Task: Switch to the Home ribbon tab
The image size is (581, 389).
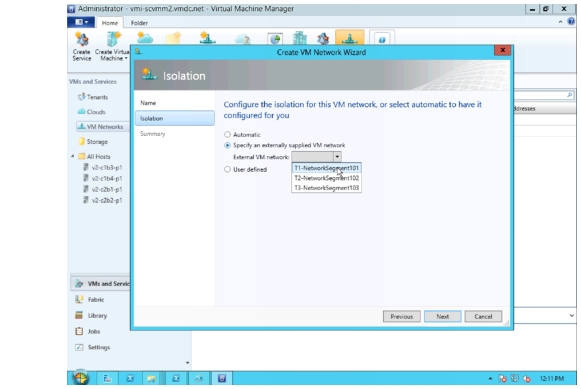Action: [x=110, y=23]
